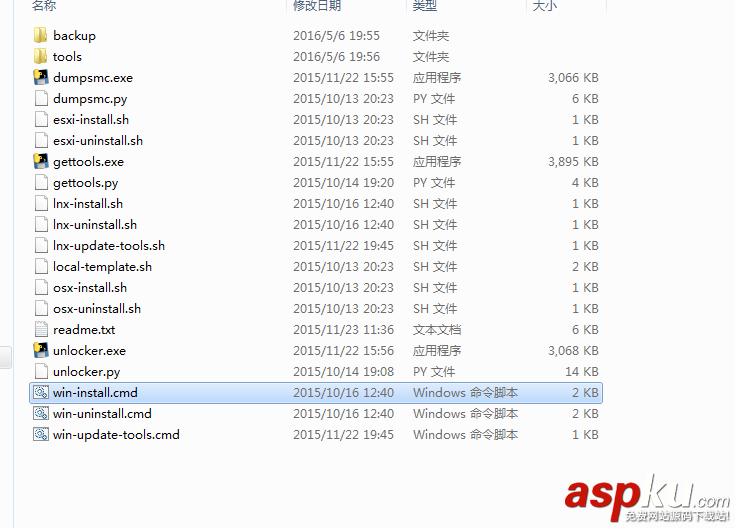Viewport: 735px width, 528px height.
Task: Sort by the 名称 column header
Action: [44, 6]
